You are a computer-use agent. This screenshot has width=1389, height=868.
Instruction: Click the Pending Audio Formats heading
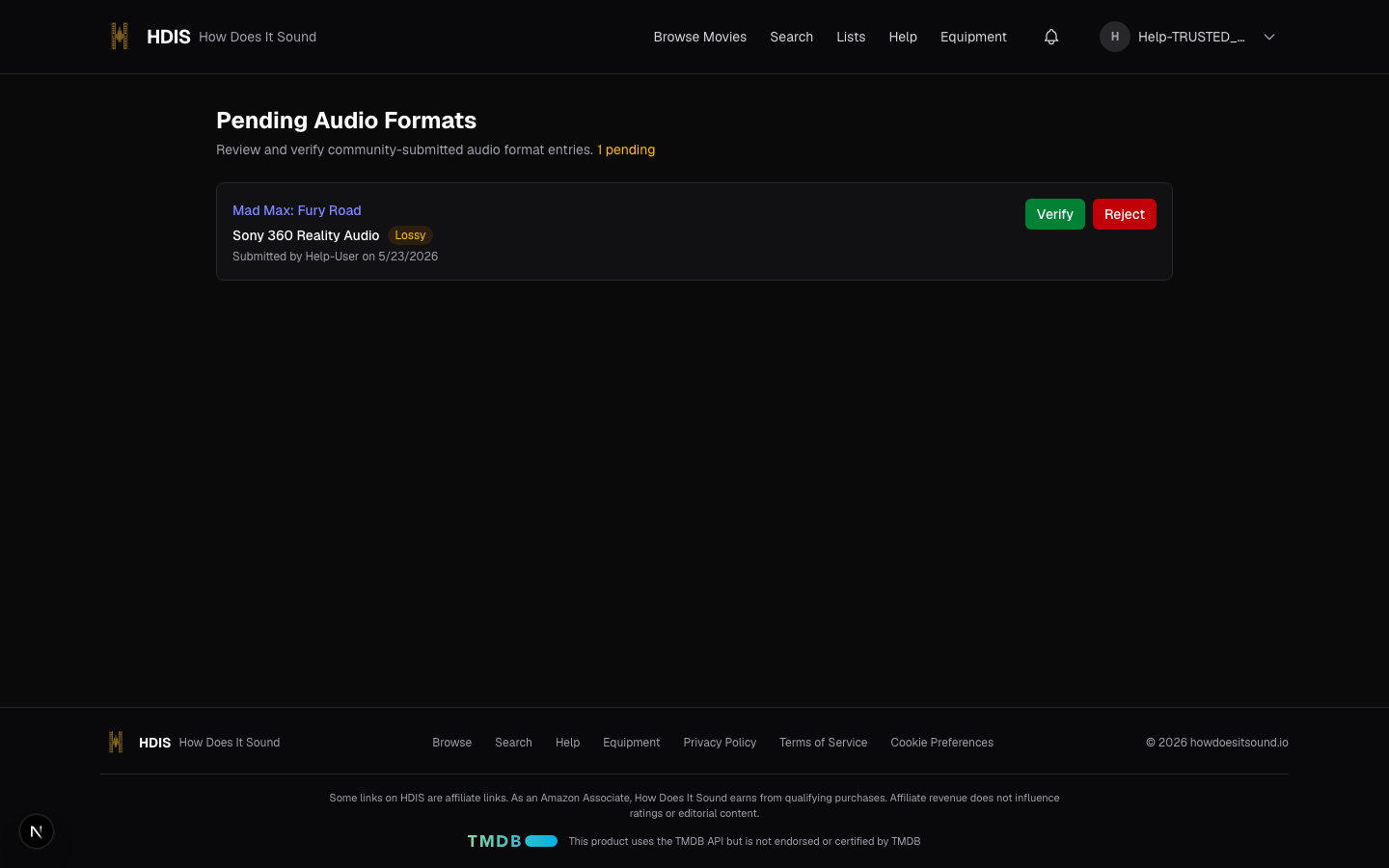pos(346,121)
